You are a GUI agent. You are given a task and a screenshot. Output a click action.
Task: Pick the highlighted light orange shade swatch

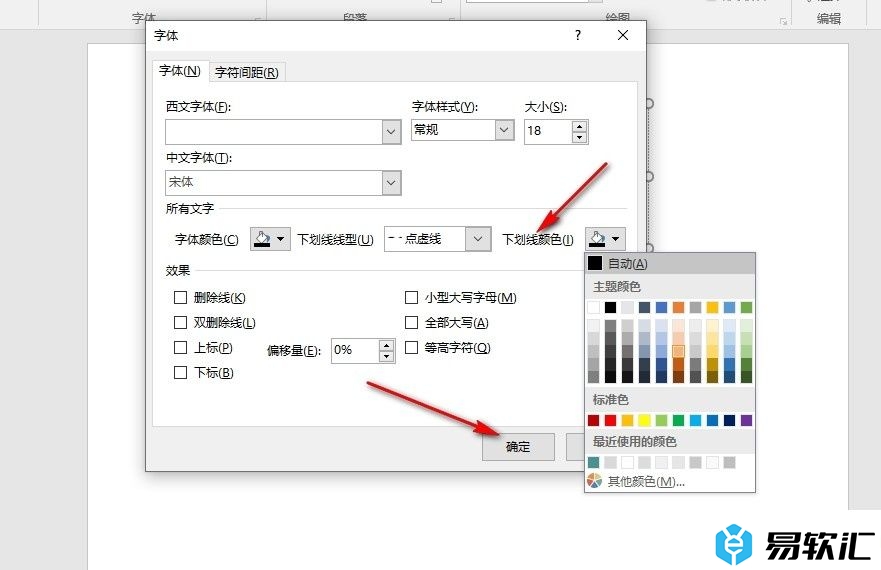(x=678, y=351)
